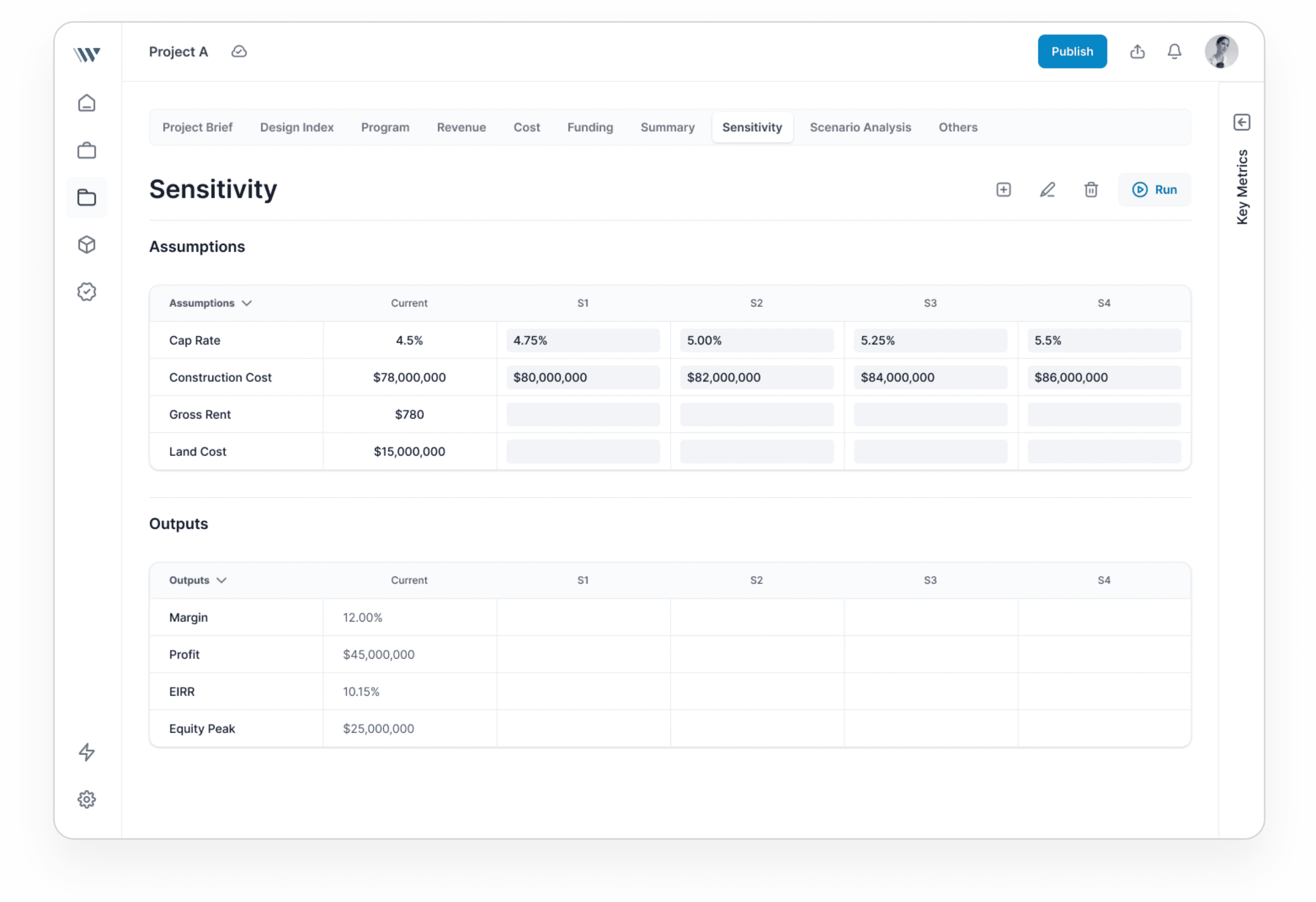Switch to the Others tab

click(x=958, y=127)
